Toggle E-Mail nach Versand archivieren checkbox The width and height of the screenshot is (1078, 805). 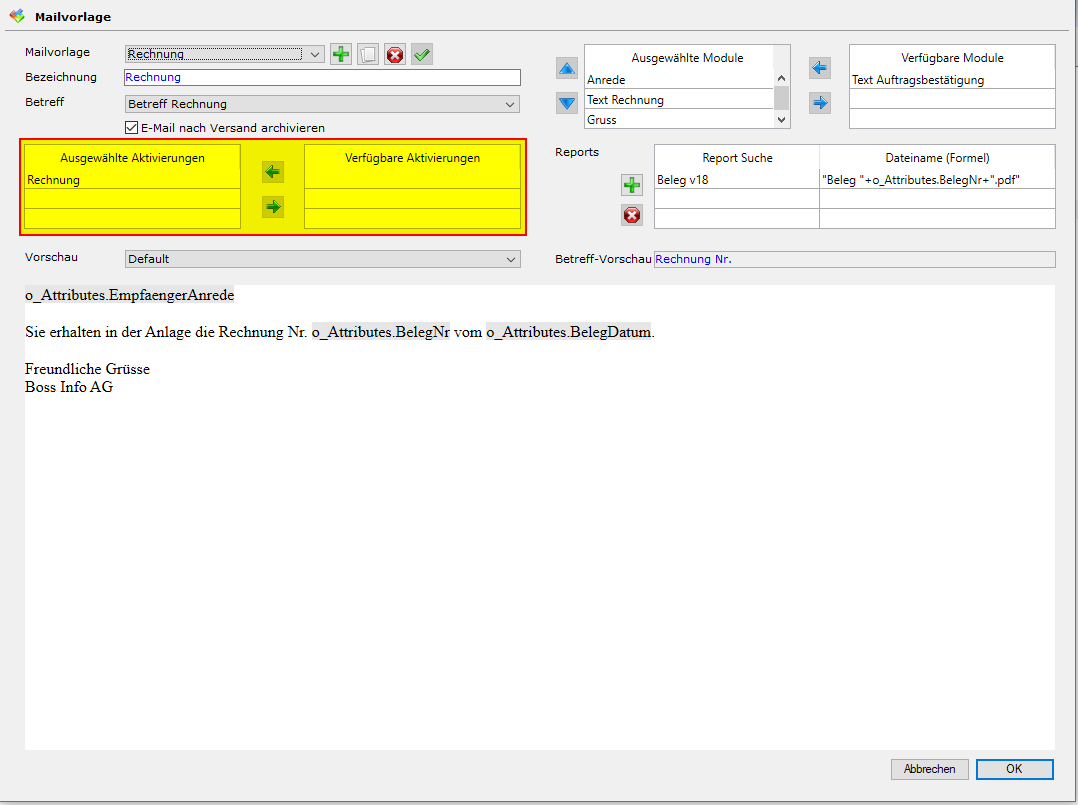coord(131,128)
